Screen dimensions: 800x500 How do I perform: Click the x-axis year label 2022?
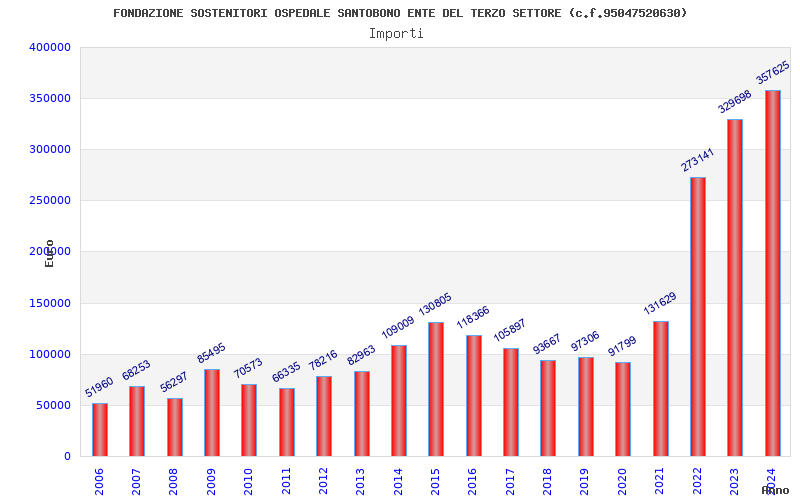(x=697, y=482)
